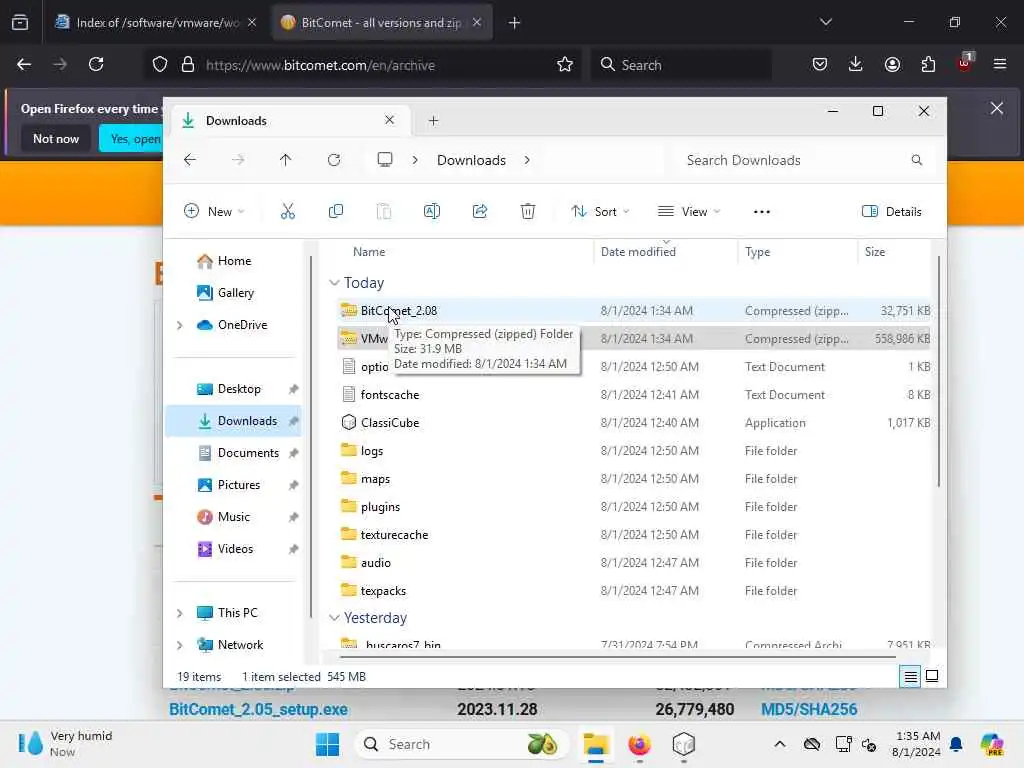
Task: Select Videos in the navigation pane
Action: pos(235,549)
